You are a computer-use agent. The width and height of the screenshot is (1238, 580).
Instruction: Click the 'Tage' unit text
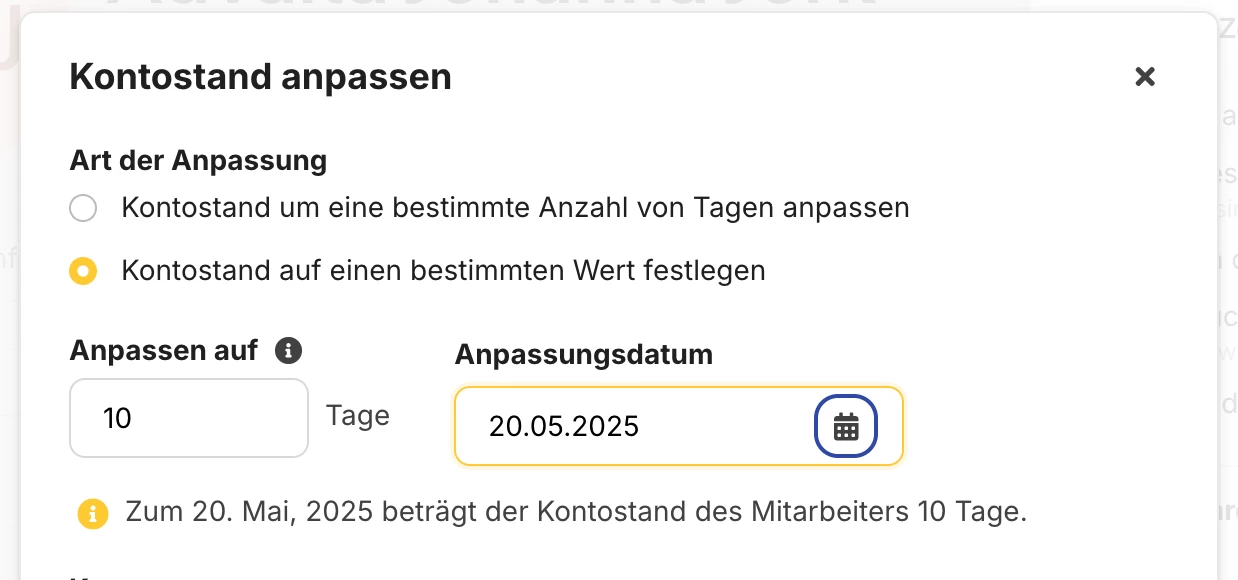(358, 415)
